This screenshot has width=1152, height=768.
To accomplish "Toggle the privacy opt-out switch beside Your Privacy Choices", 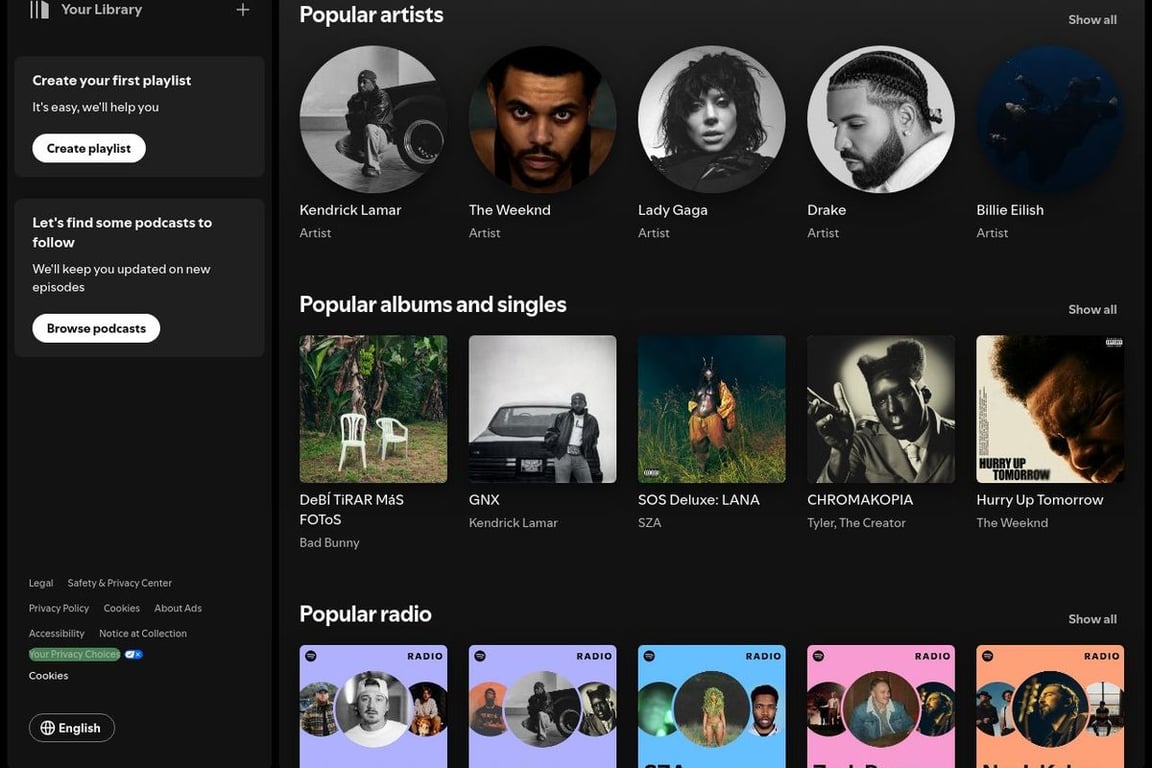I will [134, 653].
